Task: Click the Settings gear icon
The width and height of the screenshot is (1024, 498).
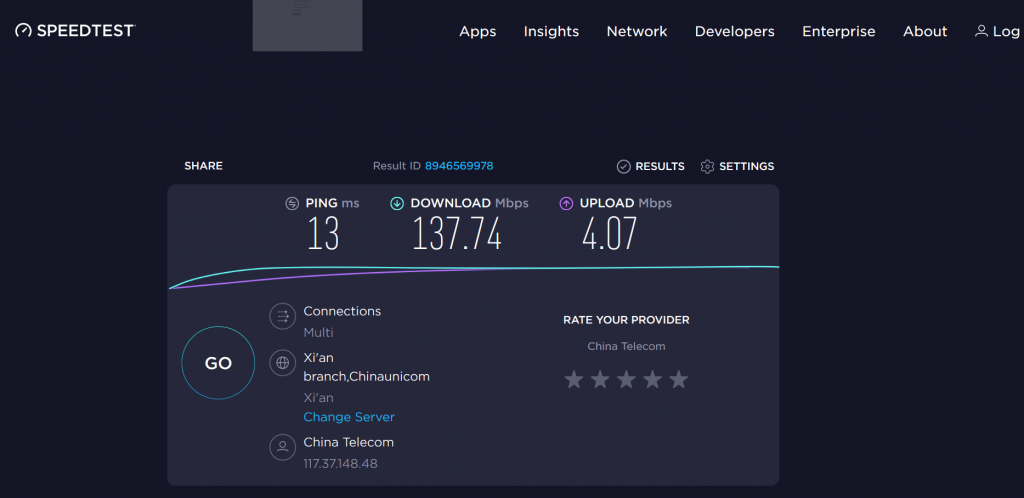Action: (x=707, y=166)
